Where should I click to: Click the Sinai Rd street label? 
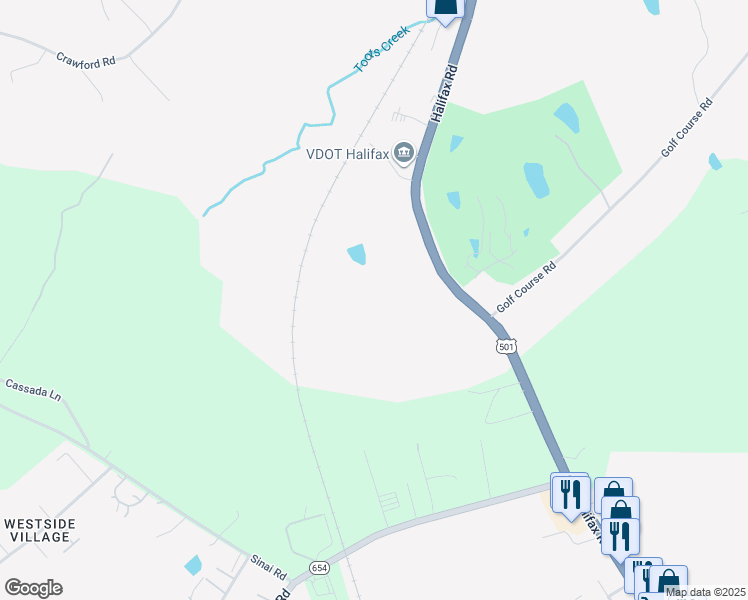(268, 567)
